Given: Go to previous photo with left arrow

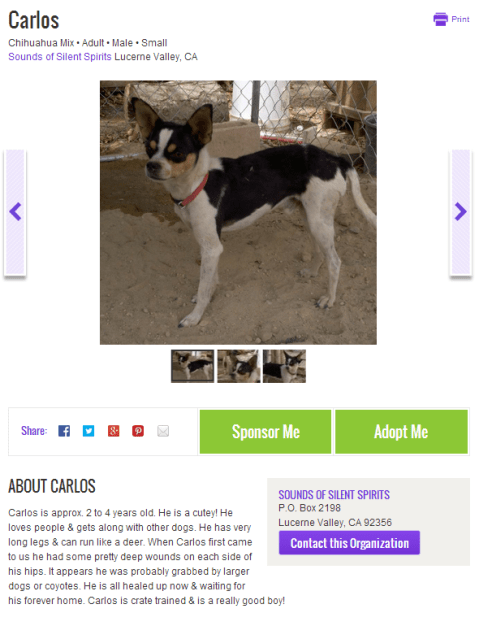Looking at the screenshot, I should point(15,212).
